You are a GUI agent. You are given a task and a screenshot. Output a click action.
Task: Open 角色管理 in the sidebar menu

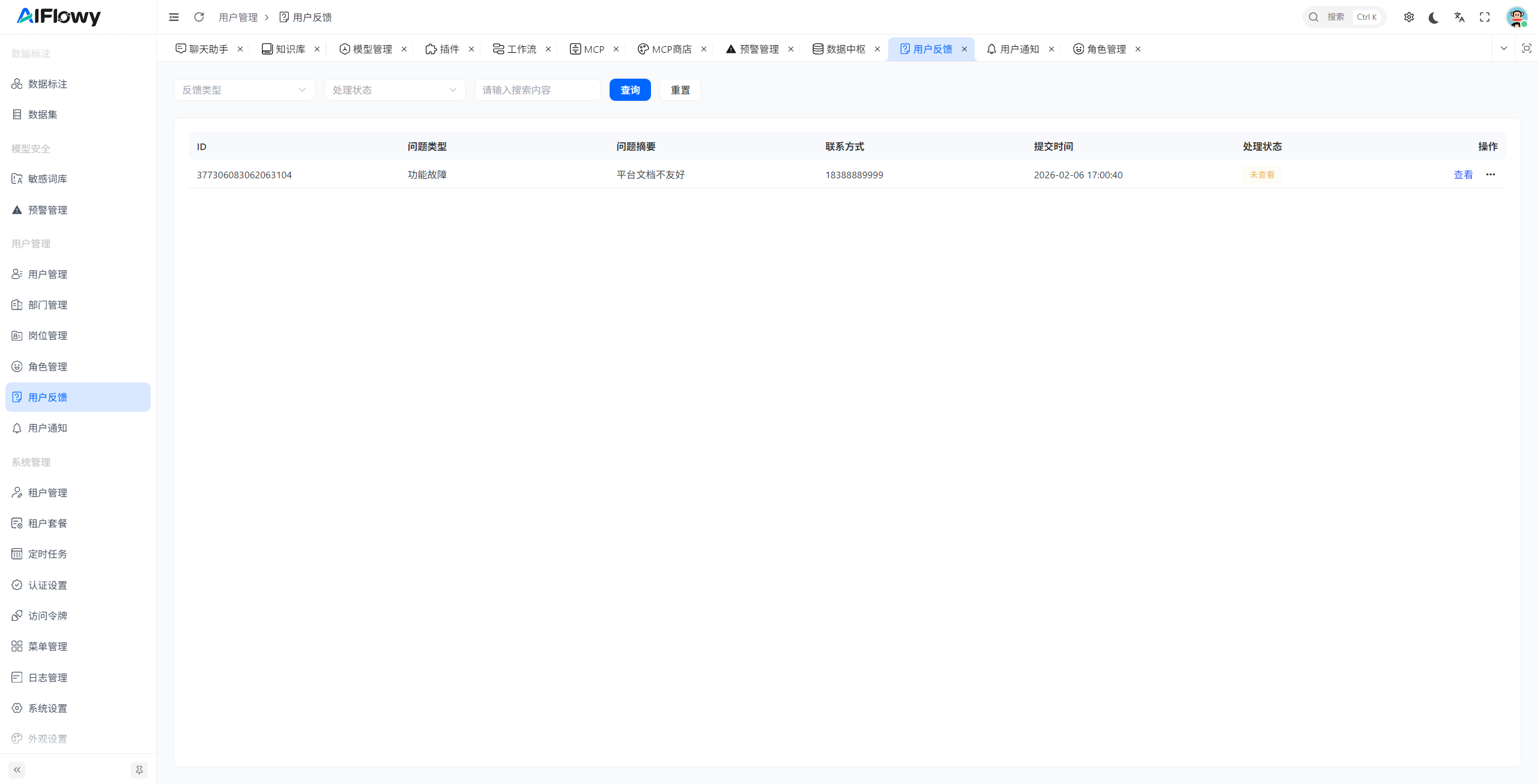tap(47, 366)
